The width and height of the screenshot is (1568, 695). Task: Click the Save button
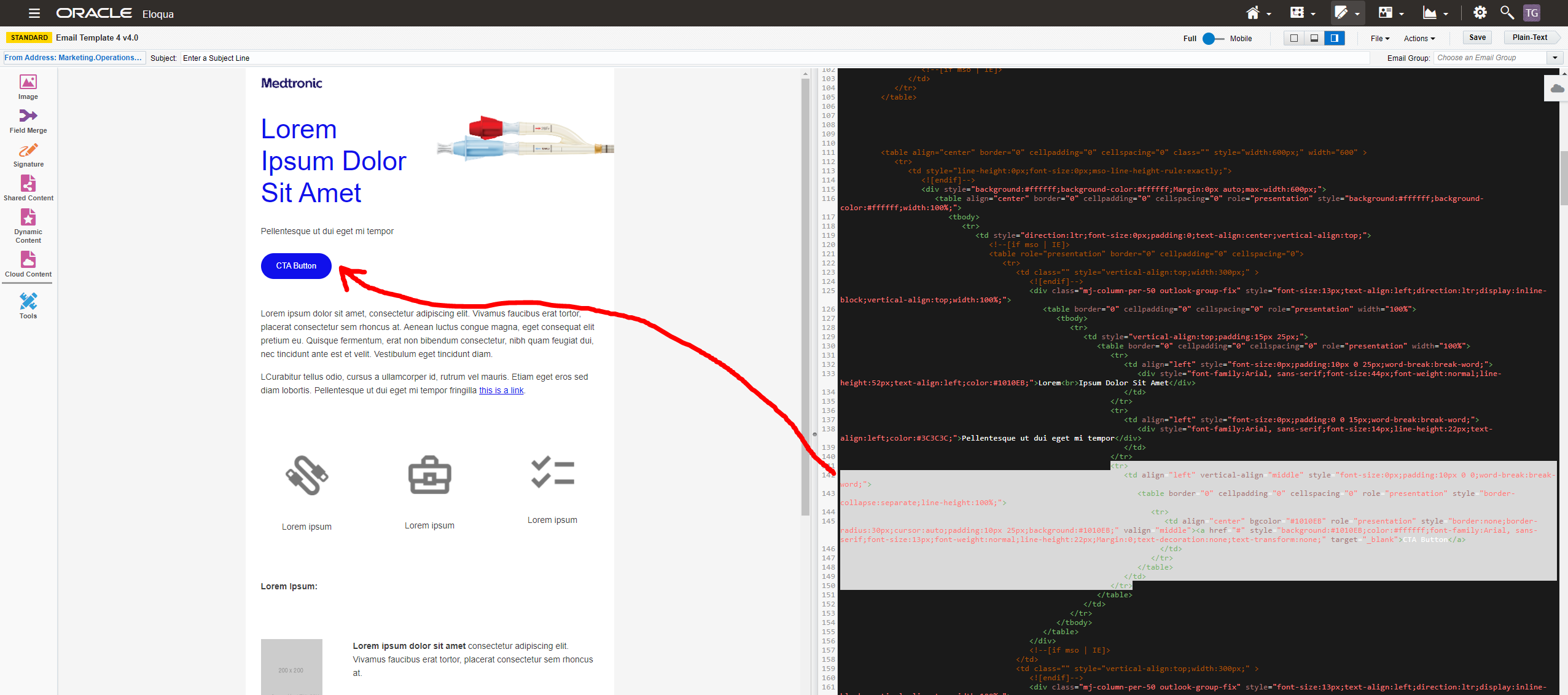click(x=1477, y=37)
